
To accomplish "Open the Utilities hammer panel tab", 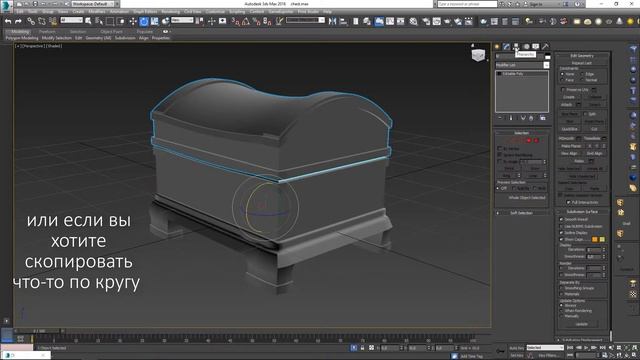I will pyautogui.click(x=545, y=46).
